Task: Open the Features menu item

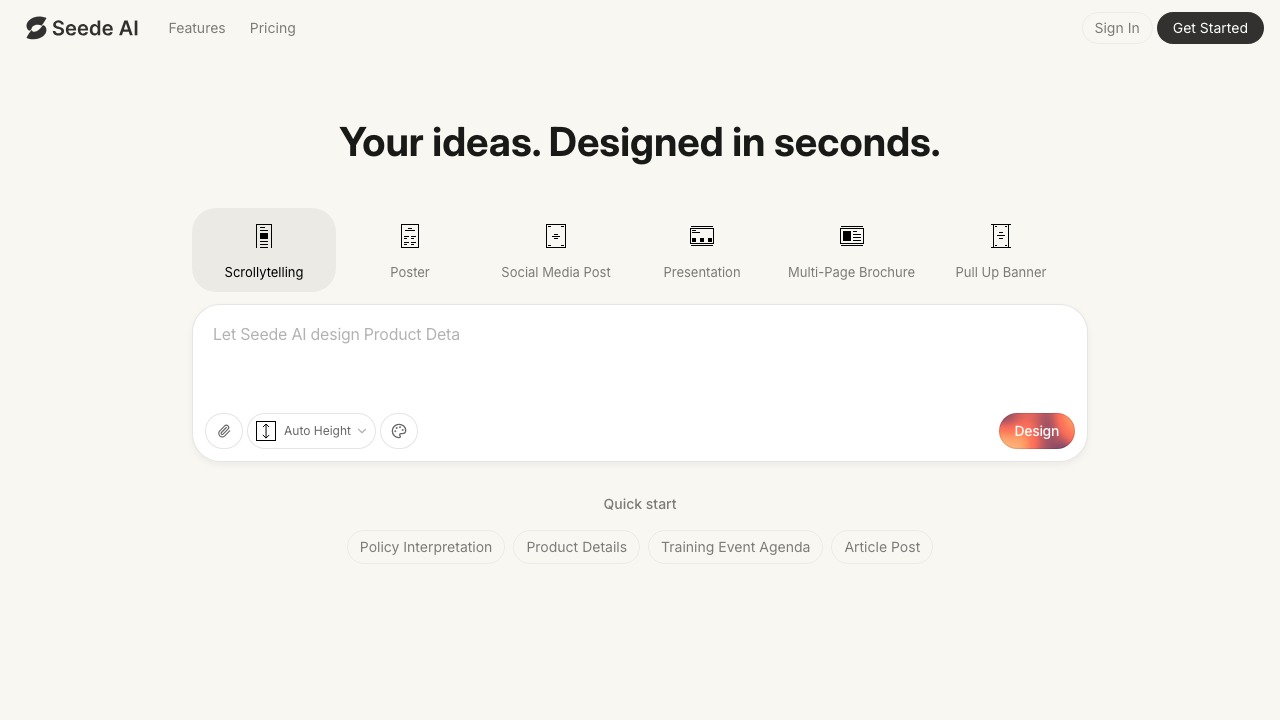Action: [197, 28]
